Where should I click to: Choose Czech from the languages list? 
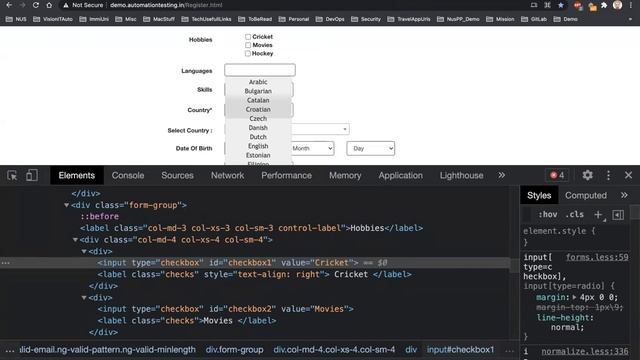258,118
